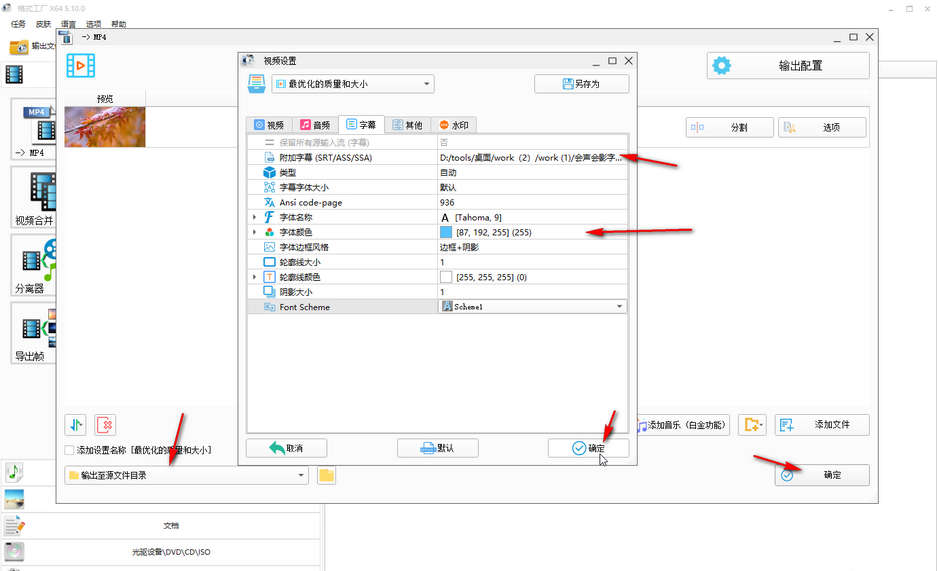Open the audio category music note icon
Screen dimensions: 938x571
tap(14, 472)
